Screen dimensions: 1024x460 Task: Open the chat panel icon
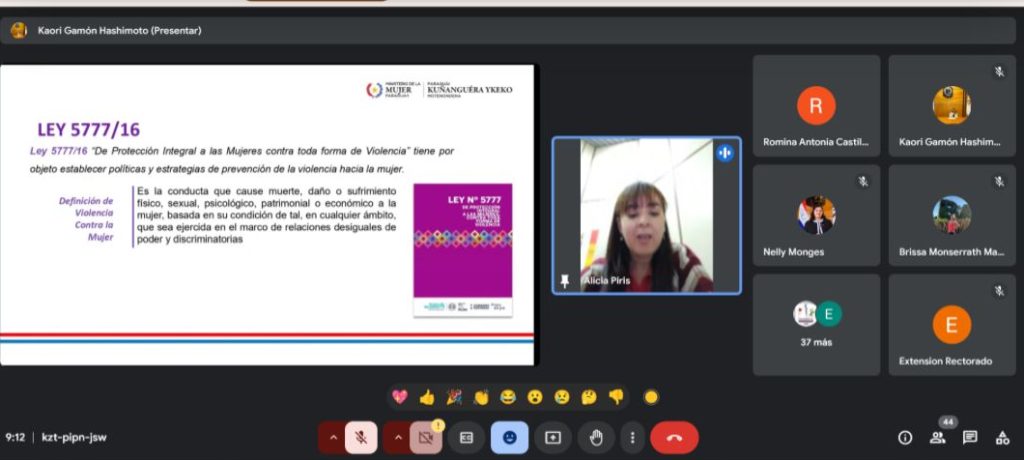pos(970,437)
